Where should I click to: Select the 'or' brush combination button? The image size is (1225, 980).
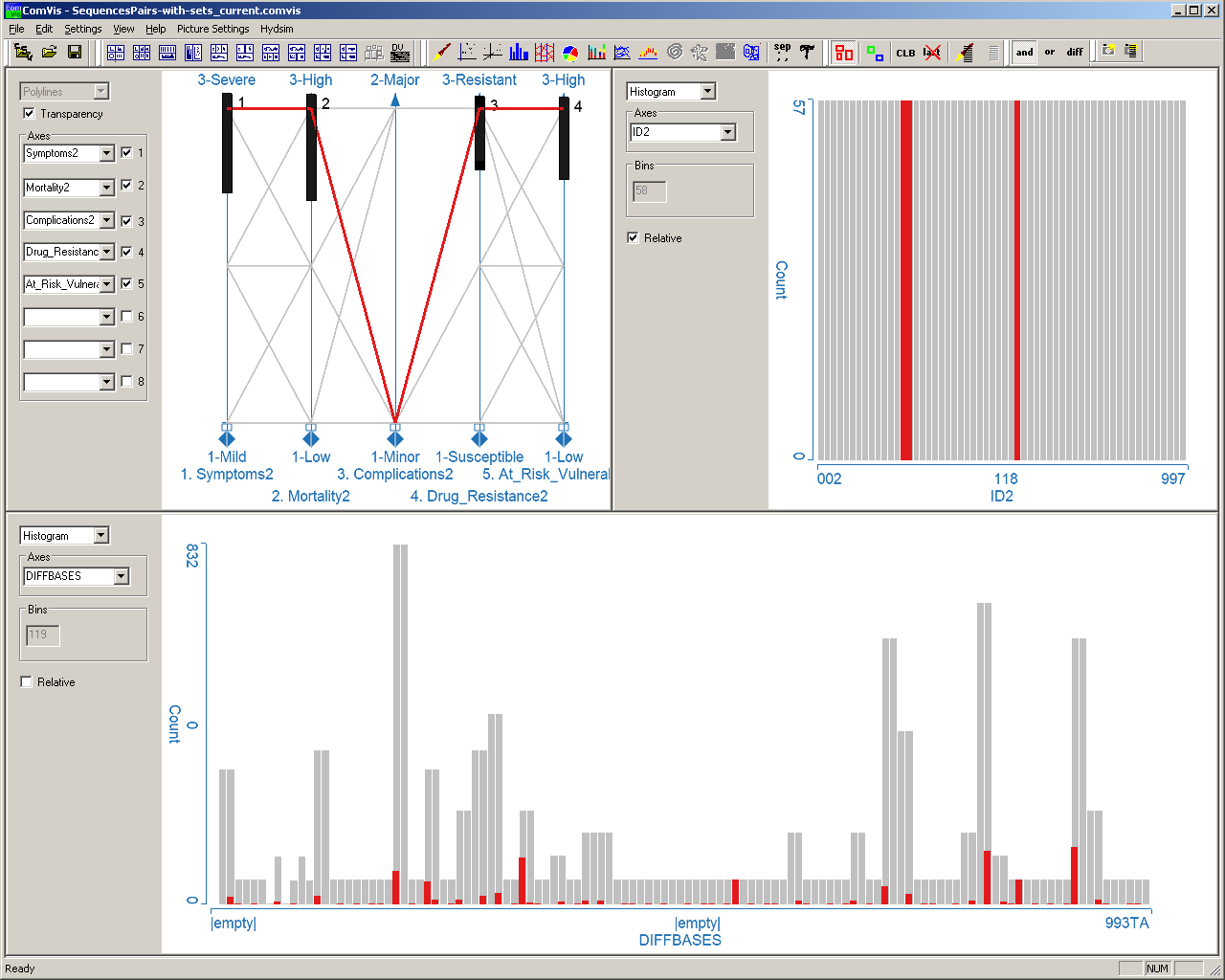click(1050, 52)
